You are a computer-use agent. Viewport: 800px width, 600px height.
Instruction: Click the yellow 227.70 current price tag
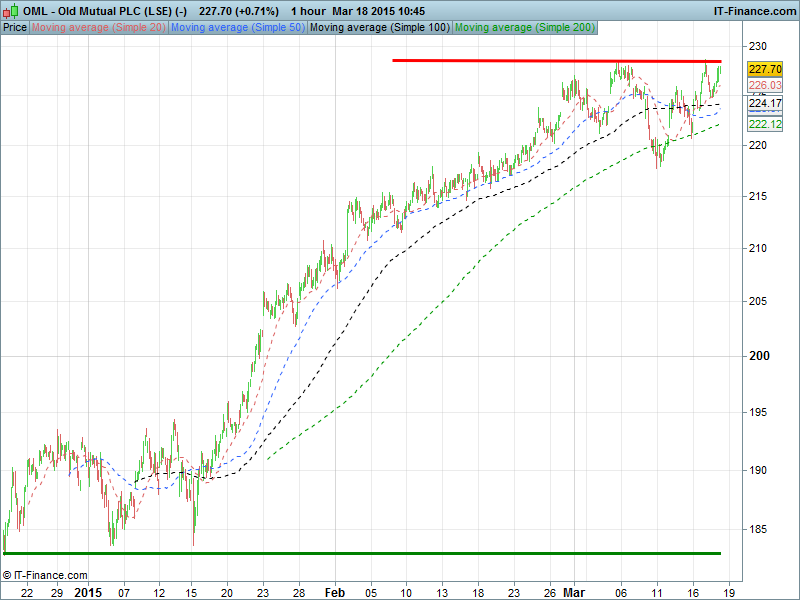[764, 69]
